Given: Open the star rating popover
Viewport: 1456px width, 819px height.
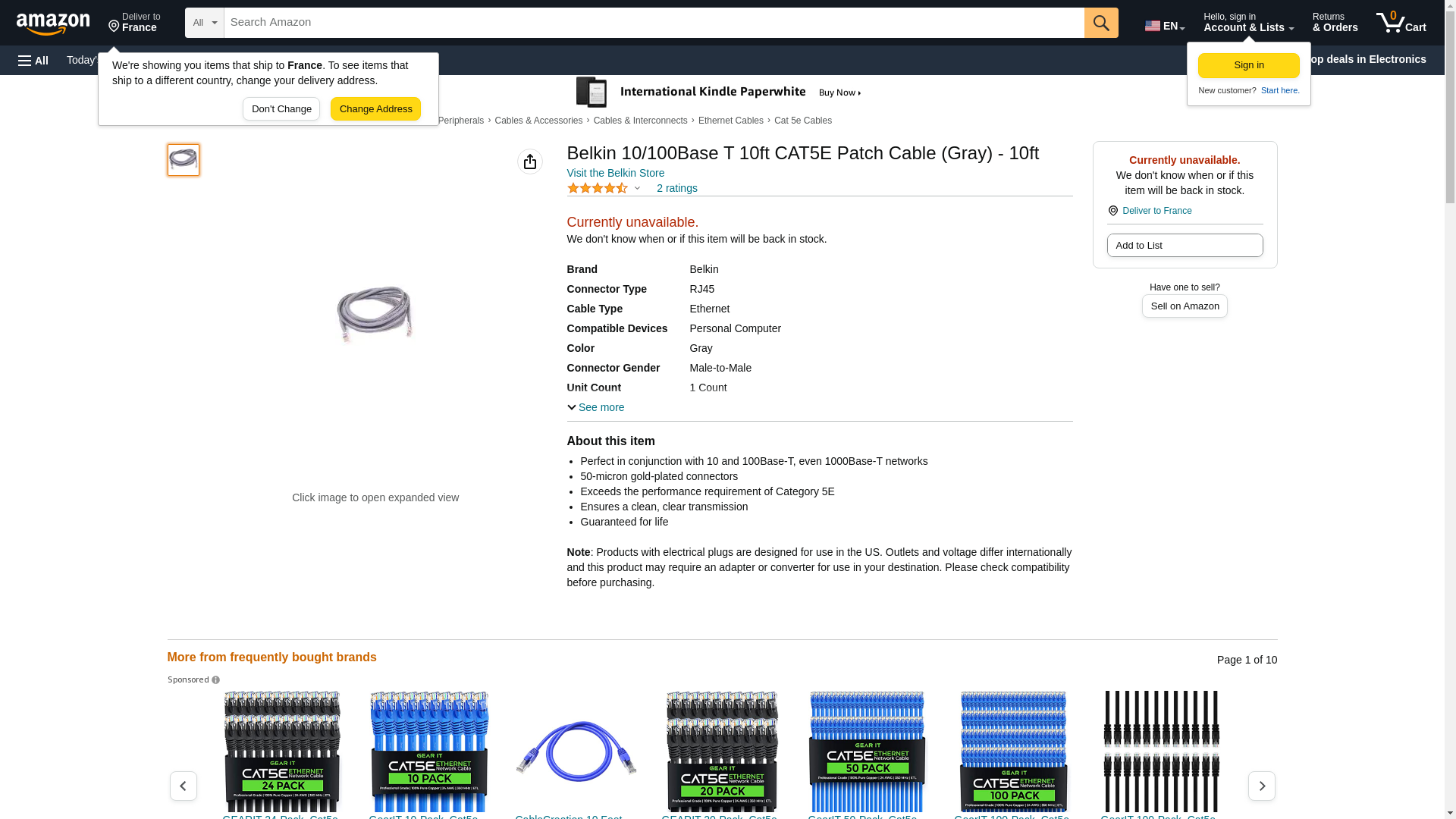Looking at the screenshot, I should 604,188.
